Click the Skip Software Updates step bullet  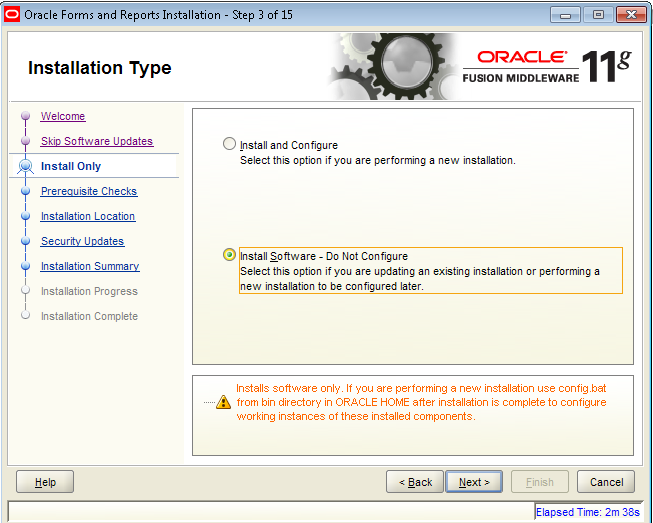[x=25, y=141]
